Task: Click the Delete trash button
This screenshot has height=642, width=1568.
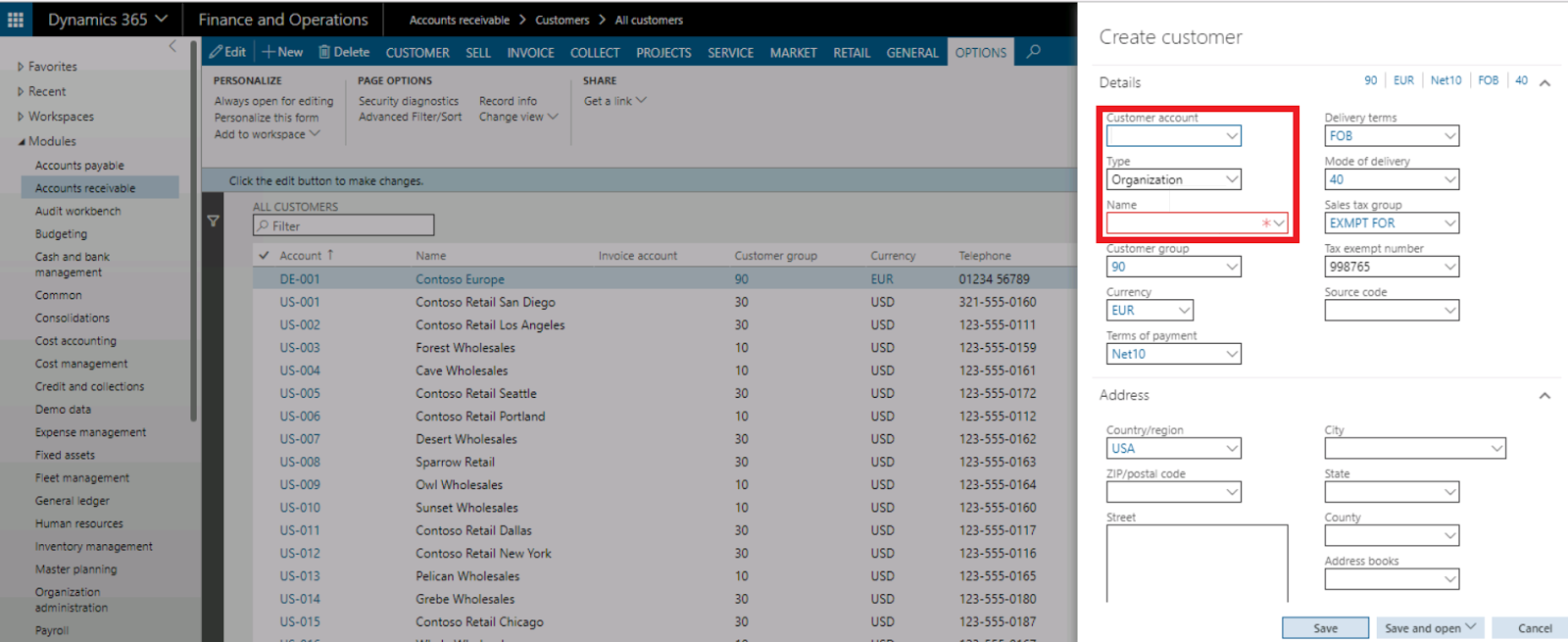Action: point(344,52)
